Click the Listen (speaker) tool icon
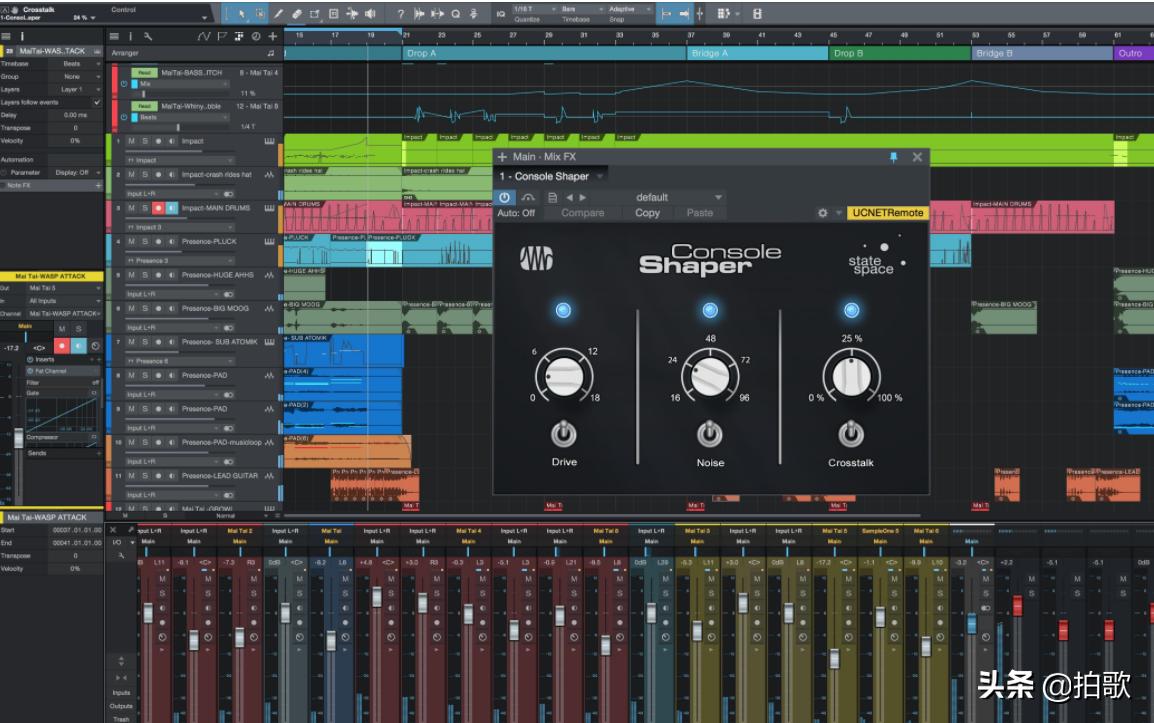This screenshot has width=1154, height=723. (370, 14)
